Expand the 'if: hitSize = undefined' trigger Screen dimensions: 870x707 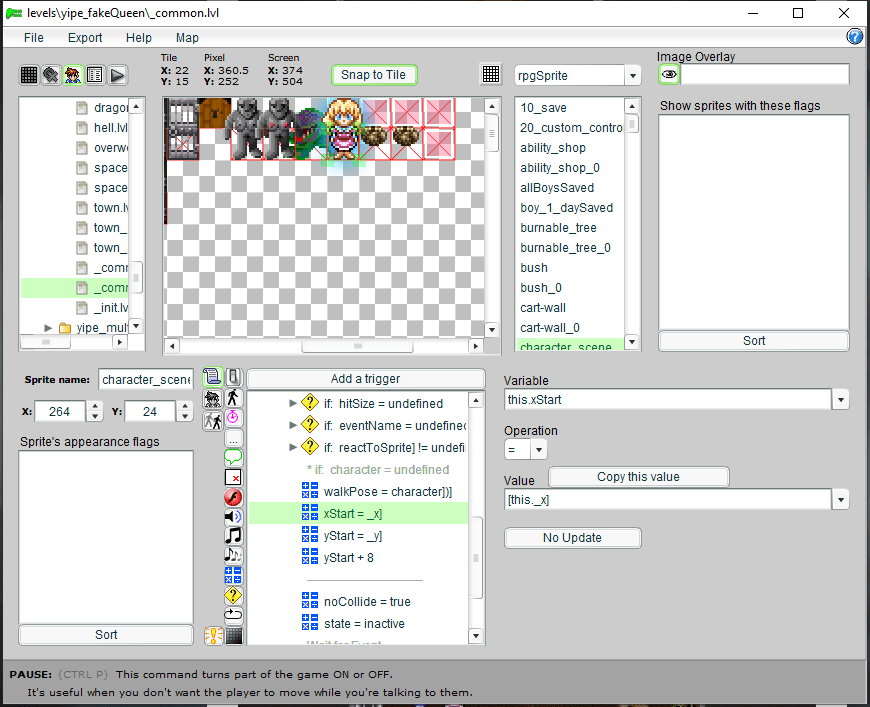[x=293, y=403]
